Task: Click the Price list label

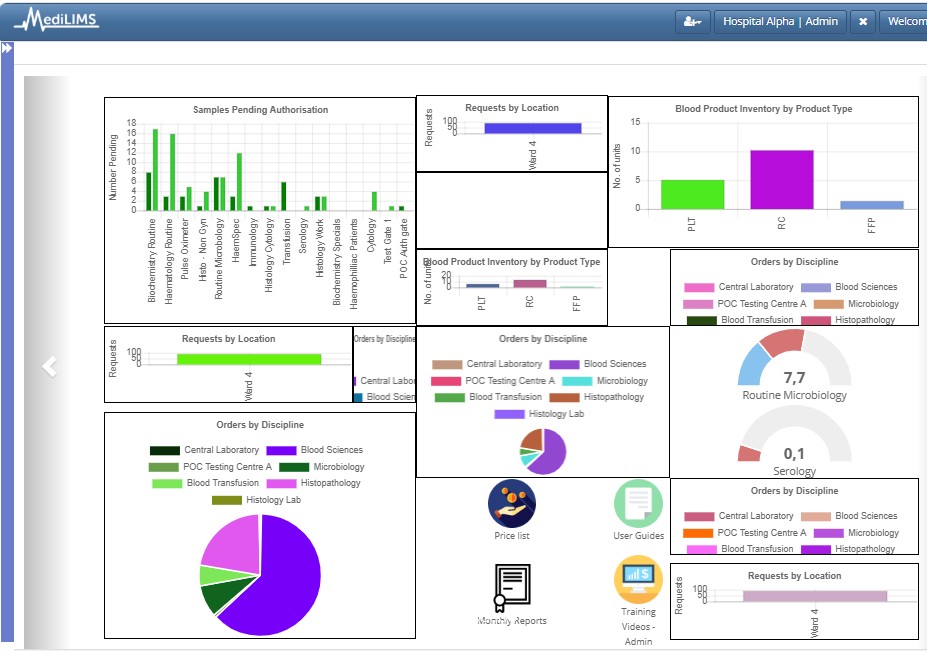Action: (x=512, y=536)
